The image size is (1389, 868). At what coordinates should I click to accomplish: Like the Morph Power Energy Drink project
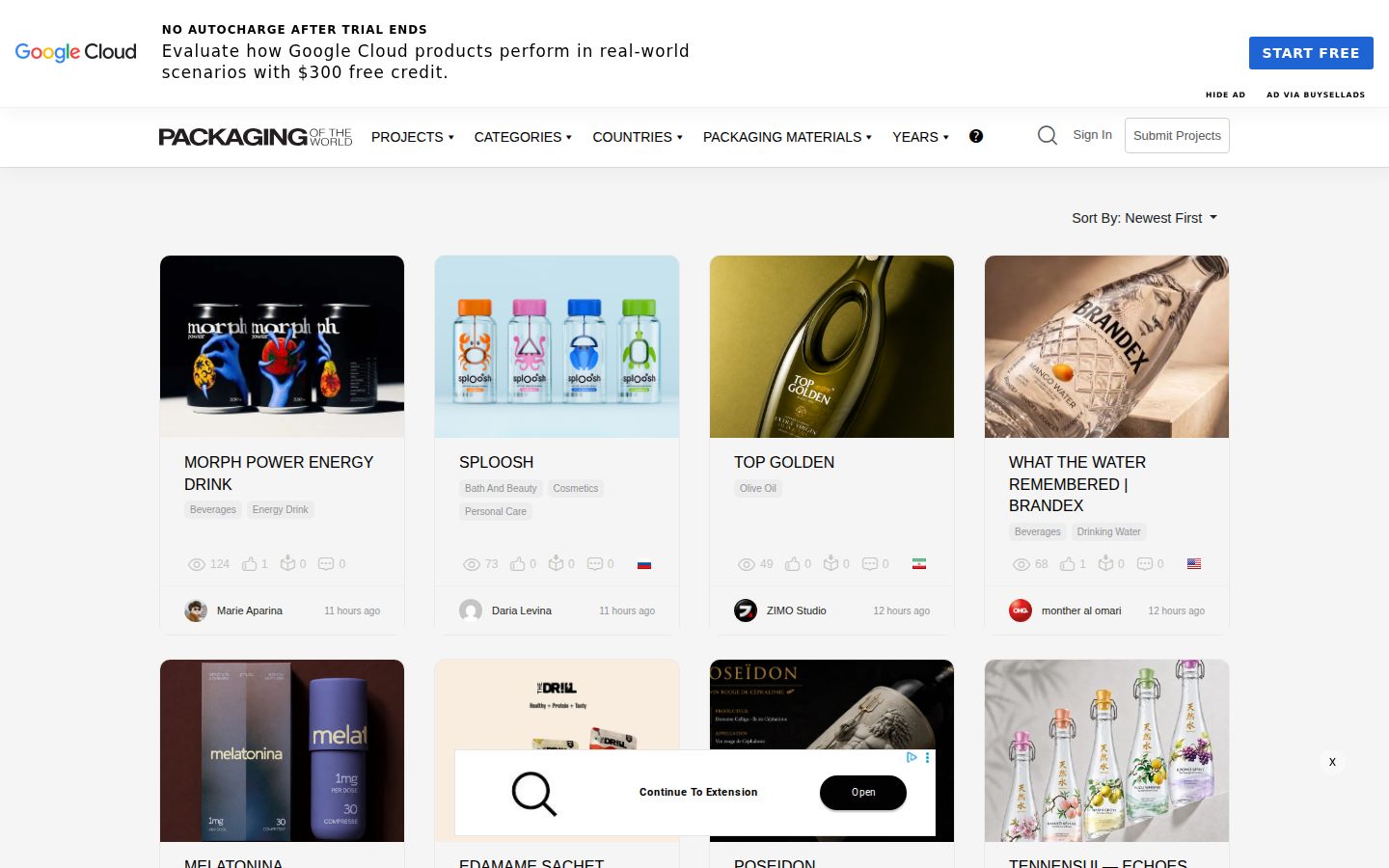(x=250, y=563)
